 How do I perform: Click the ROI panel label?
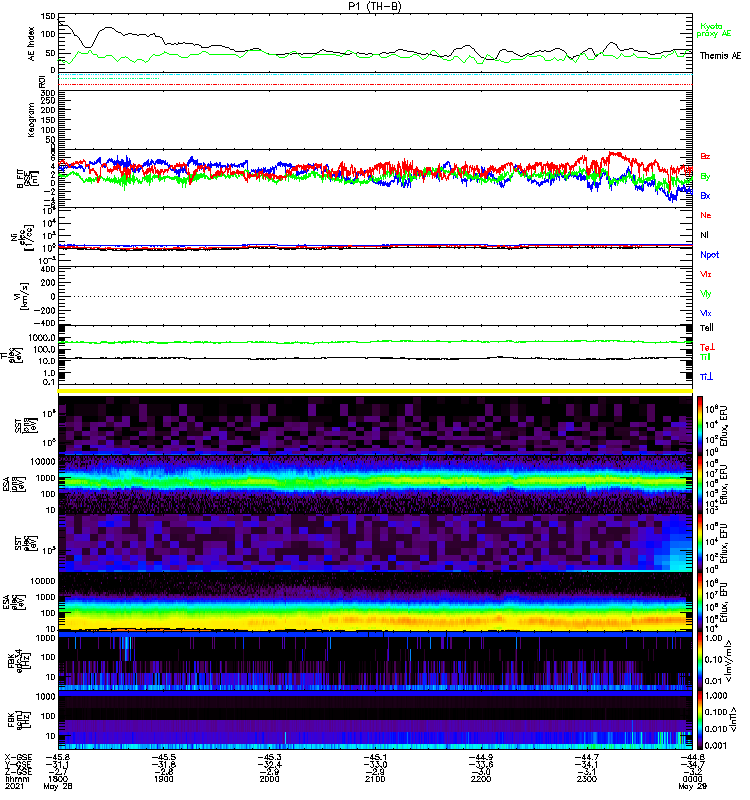[x=42, y=82]
